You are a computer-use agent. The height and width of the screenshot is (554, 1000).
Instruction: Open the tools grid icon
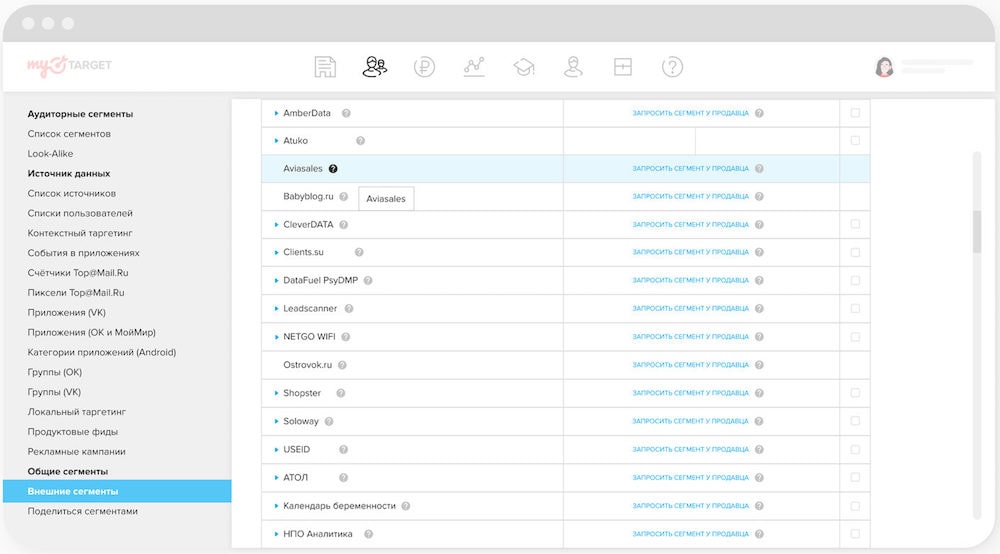623,67
